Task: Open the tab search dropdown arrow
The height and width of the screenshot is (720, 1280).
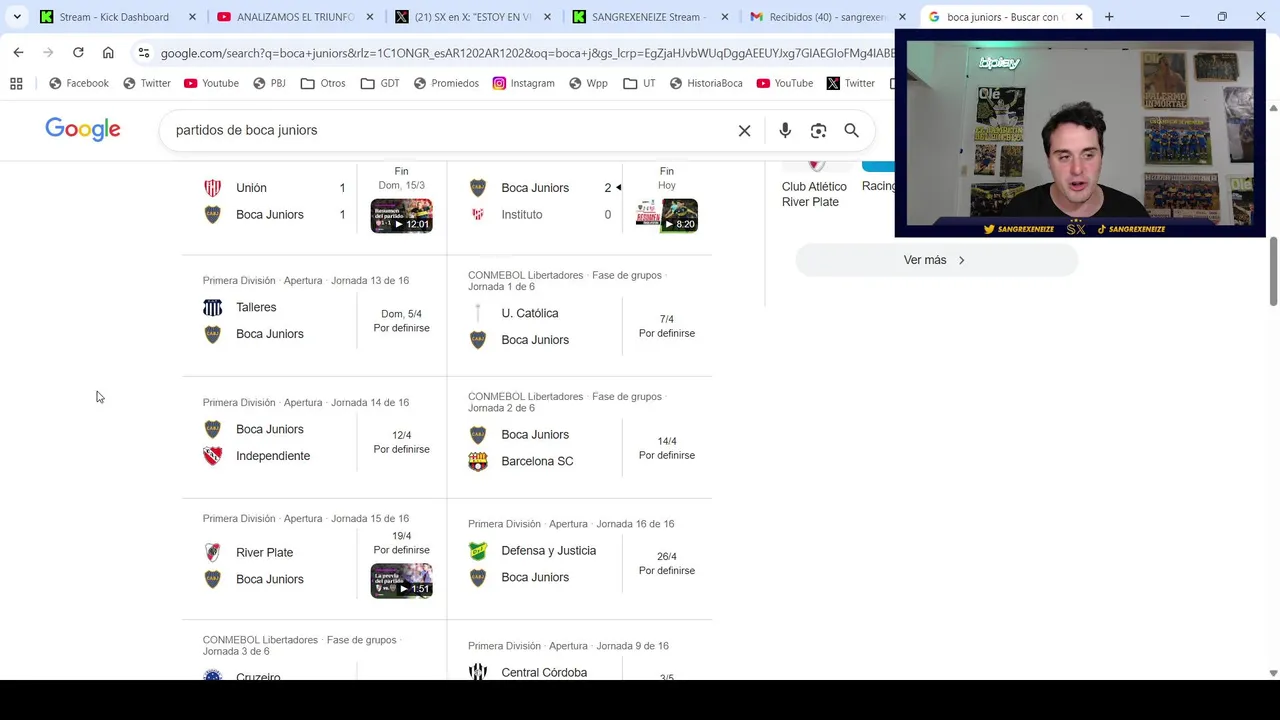Action: click(x=17, y=17)
